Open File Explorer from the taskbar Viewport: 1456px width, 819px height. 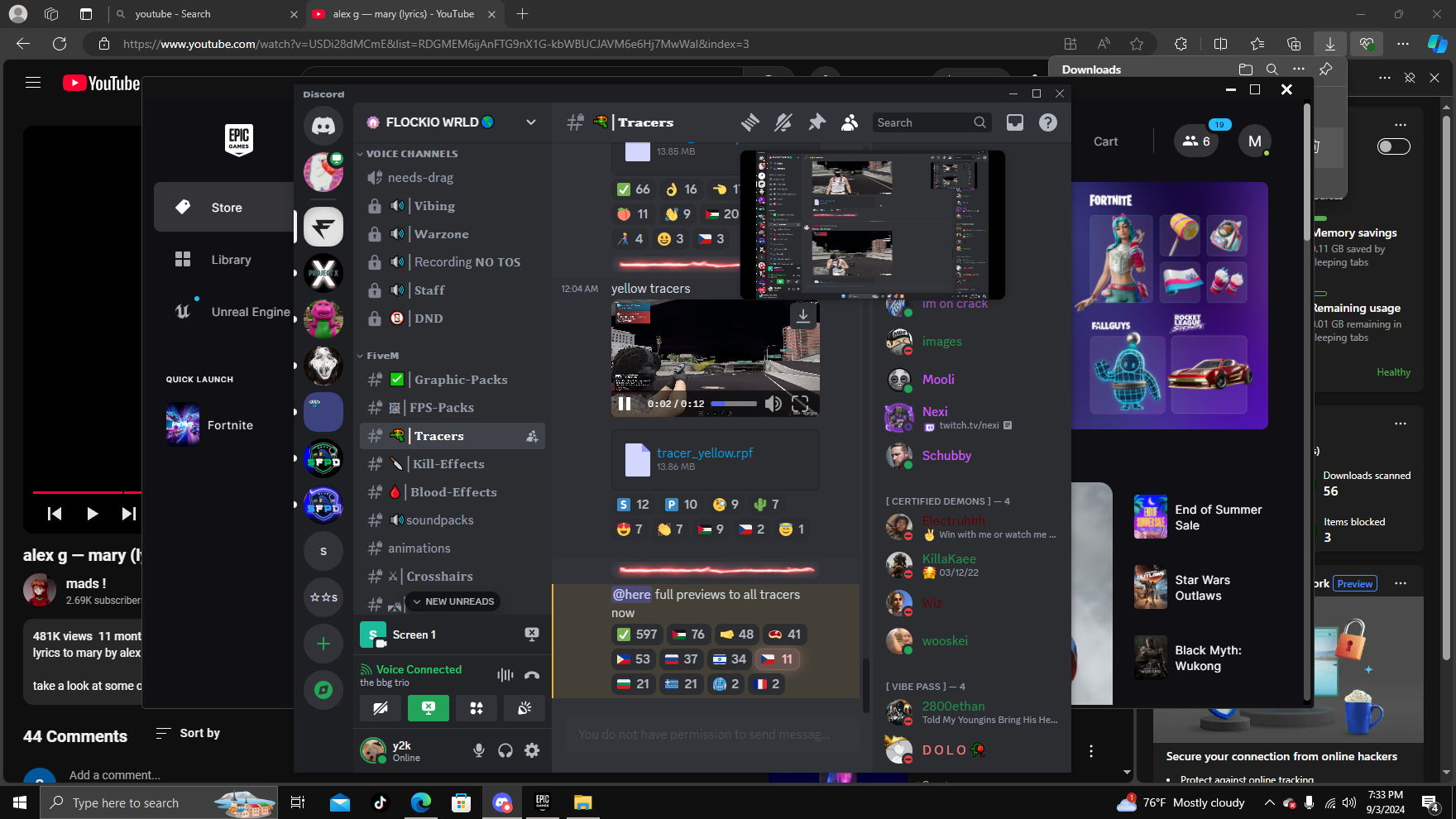[x=583, y=802]
